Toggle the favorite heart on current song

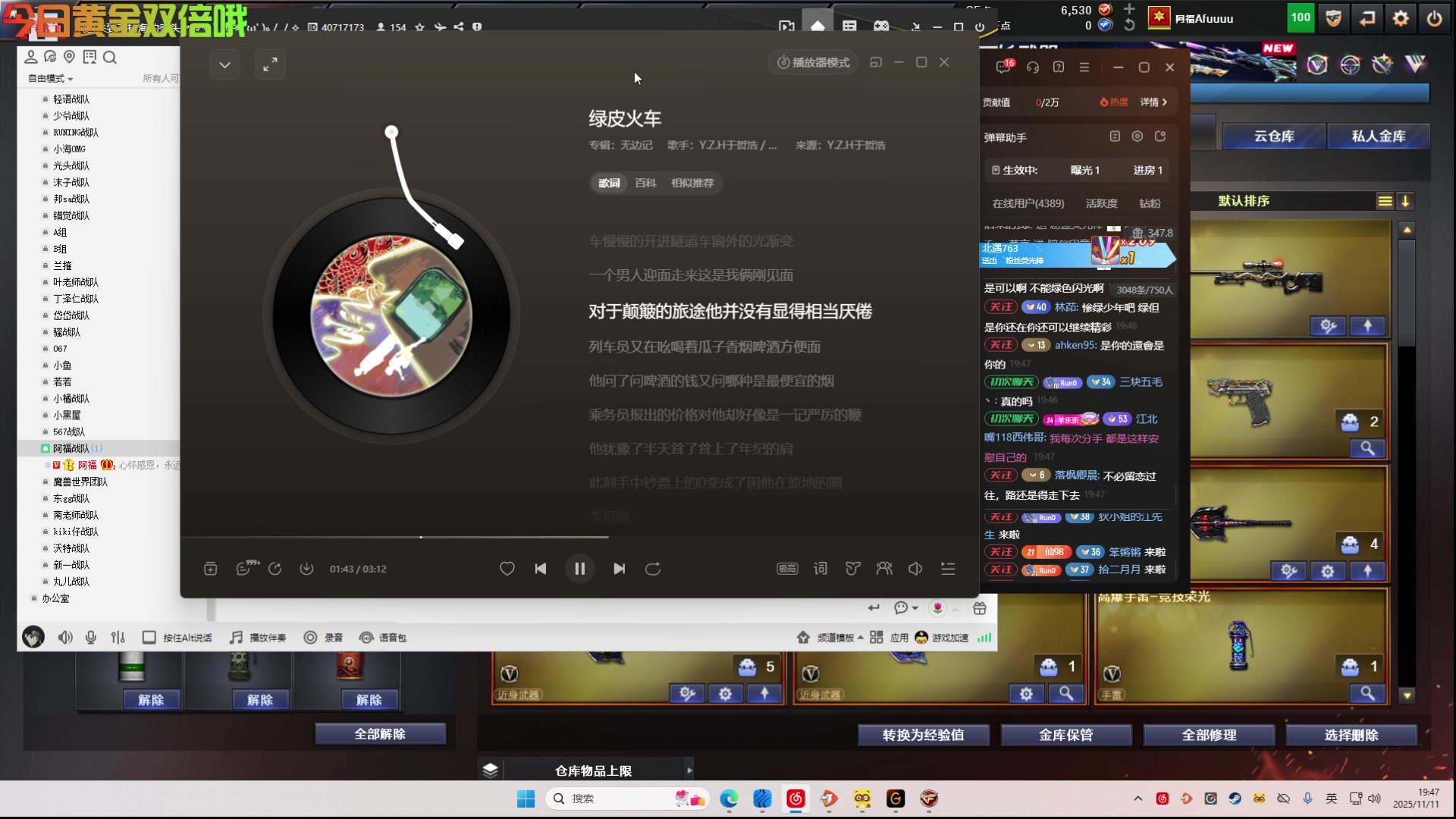click(x=507, y=569)
